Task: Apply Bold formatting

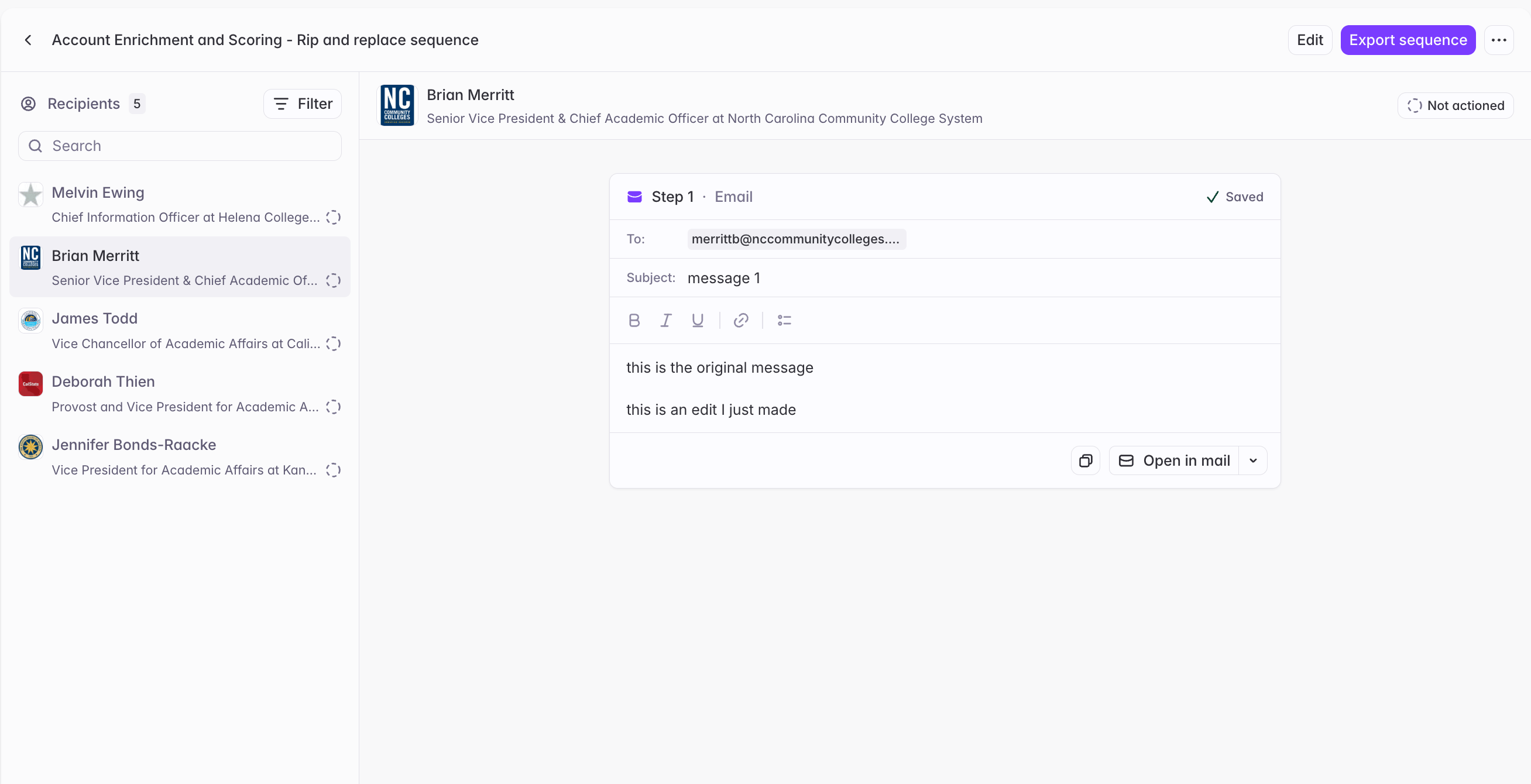Action: click(634, 320)
